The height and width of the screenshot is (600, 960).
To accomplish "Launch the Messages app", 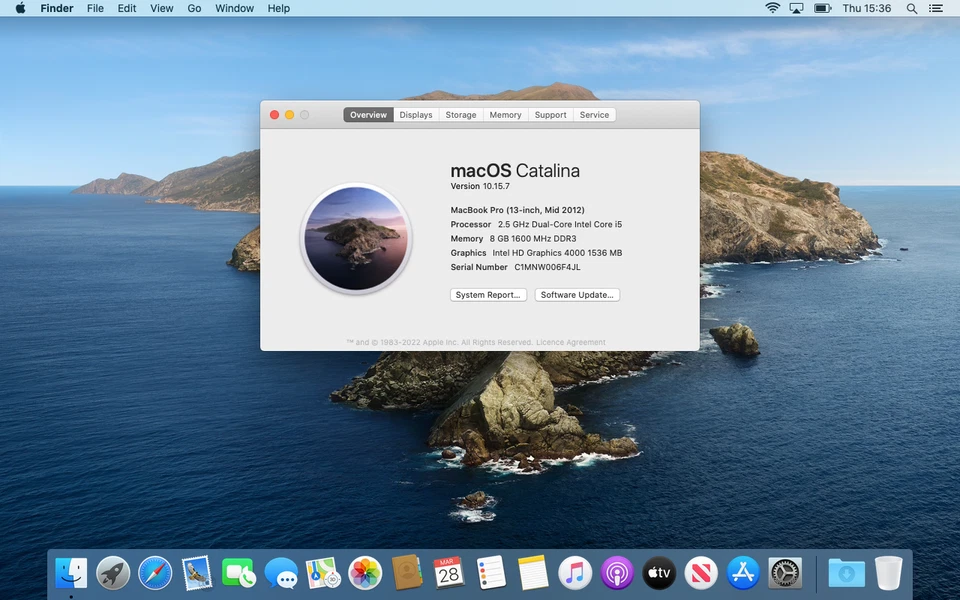I will click(x=280, y=573).
